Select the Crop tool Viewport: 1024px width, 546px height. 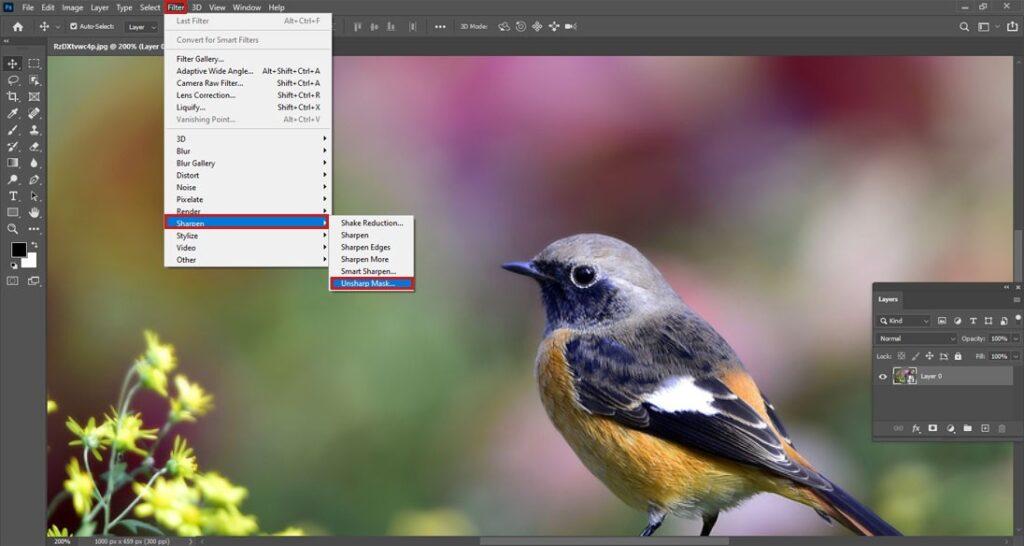tap(12, 97)
